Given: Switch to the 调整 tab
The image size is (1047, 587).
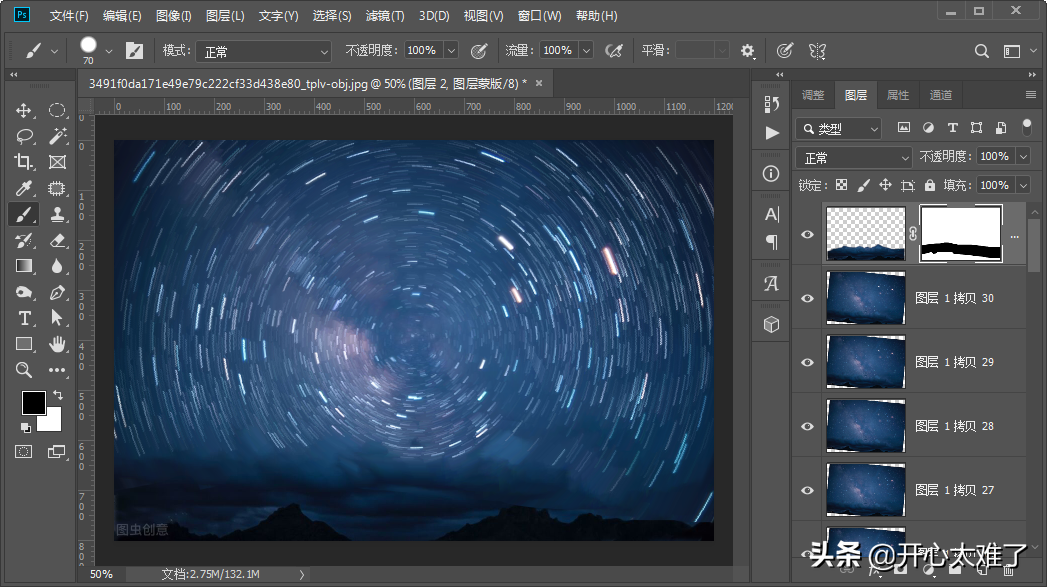Looking at the screenshot, I should (813, 95).
